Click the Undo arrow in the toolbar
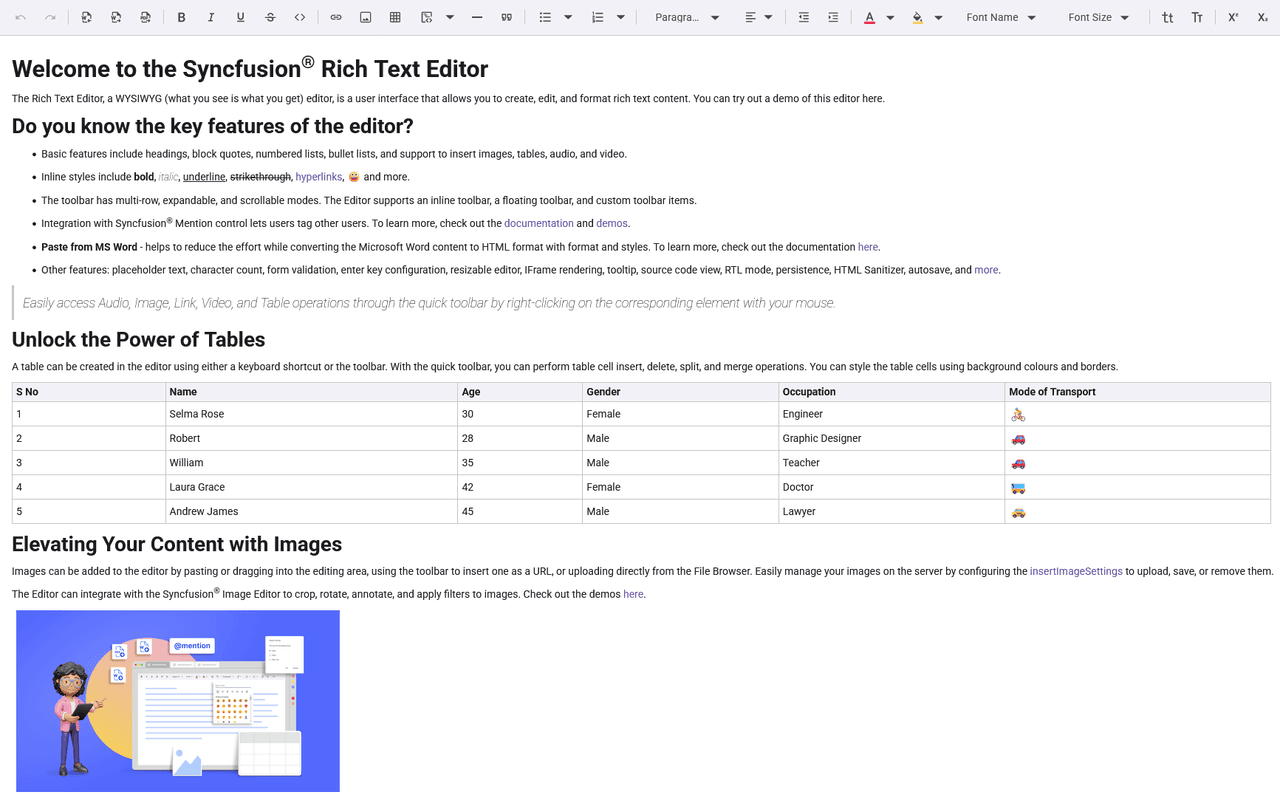 click(x=21, y=17)
